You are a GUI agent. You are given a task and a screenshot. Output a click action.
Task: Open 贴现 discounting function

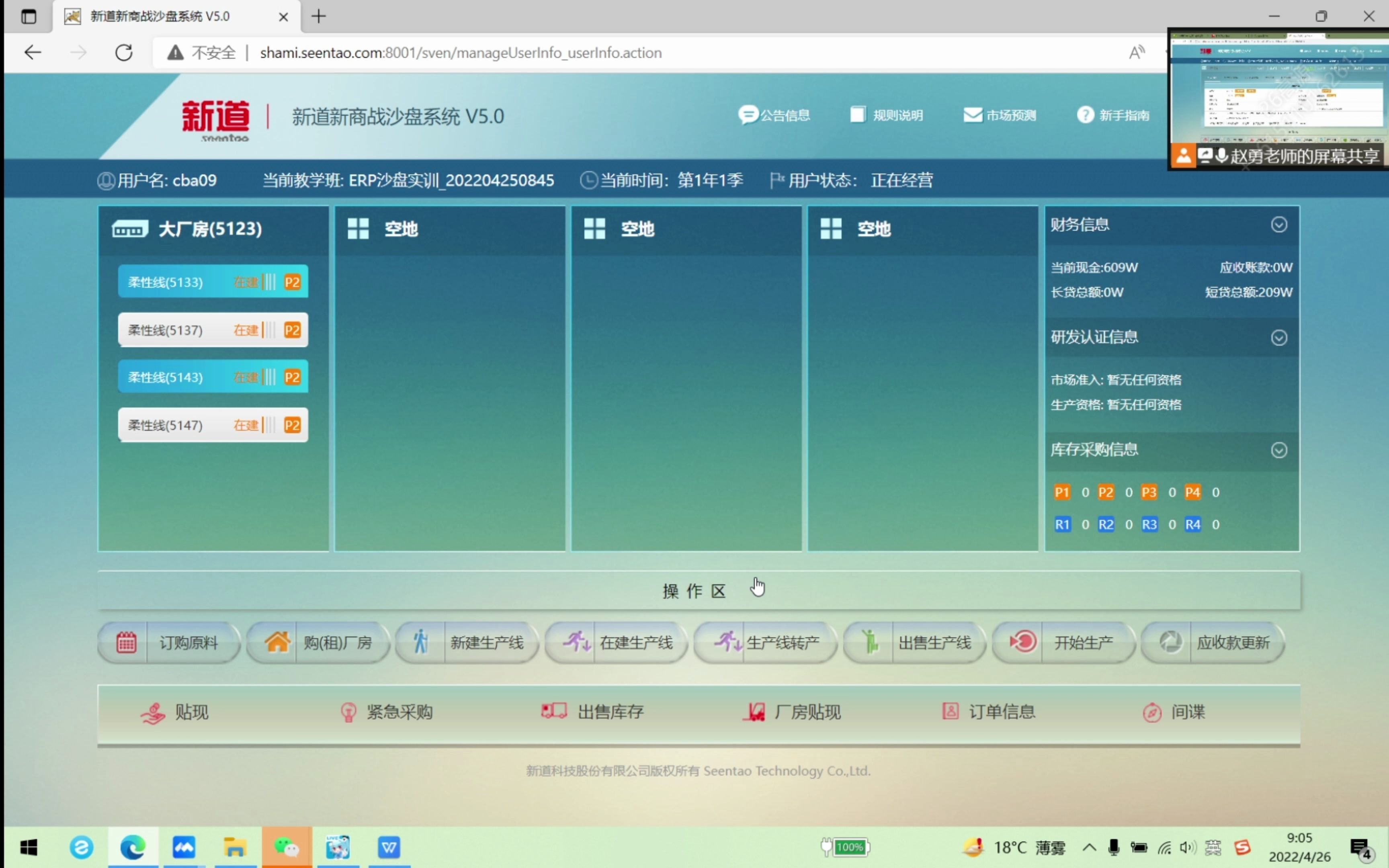click(174, 712)
